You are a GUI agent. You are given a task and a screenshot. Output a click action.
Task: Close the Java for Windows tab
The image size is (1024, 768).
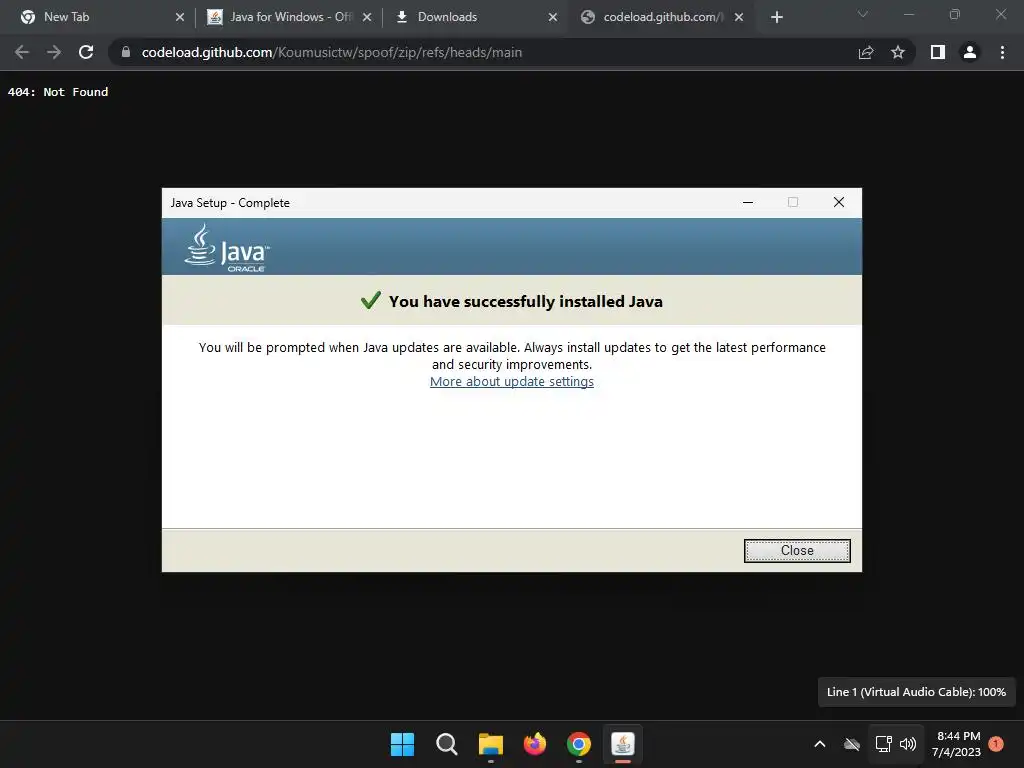367,17
